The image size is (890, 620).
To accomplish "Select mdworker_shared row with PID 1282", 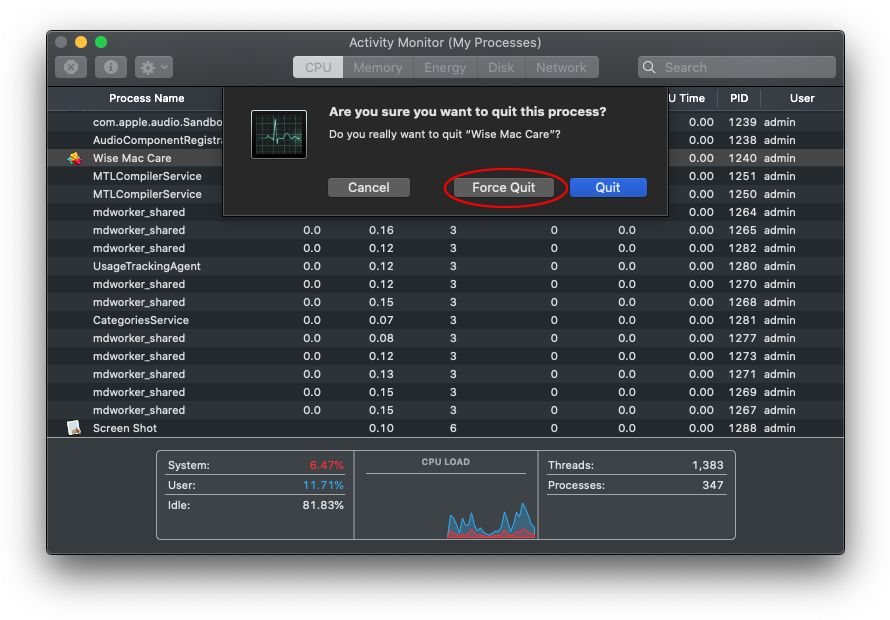I will pyautogui.click(x=446, y=248).
